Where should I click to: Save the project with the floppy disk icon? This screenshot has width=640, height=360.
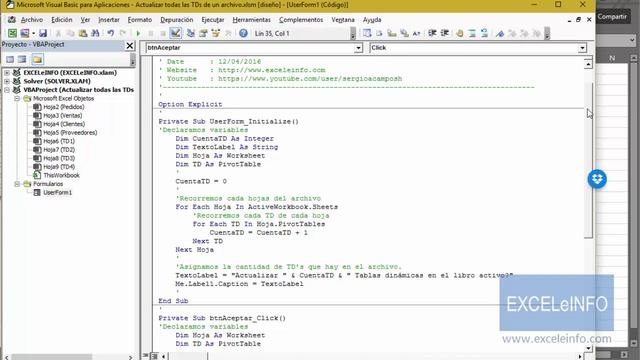tap(43, 33)
